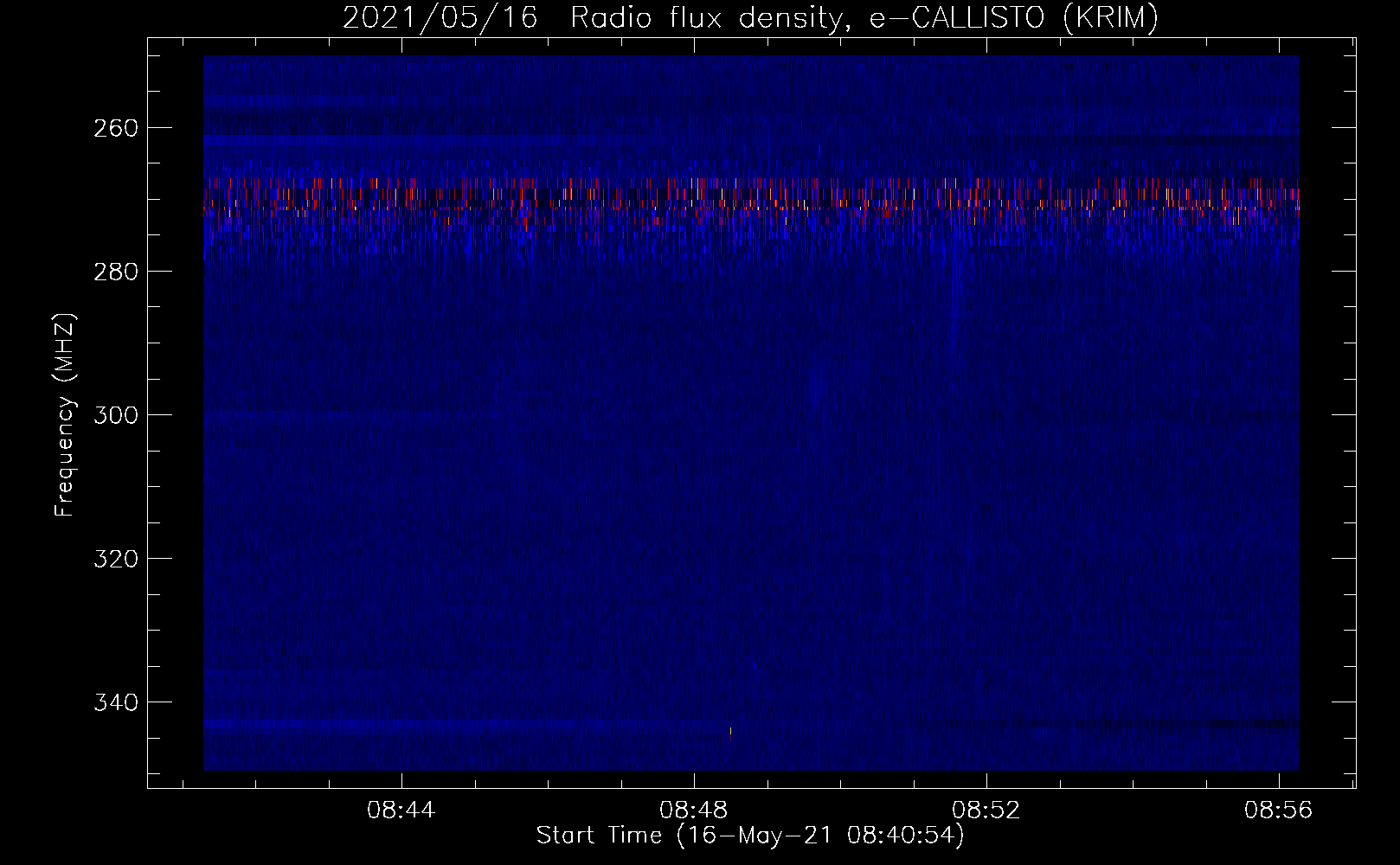
Task: Click the 08:44 time tick label
Action: [401, 811]
